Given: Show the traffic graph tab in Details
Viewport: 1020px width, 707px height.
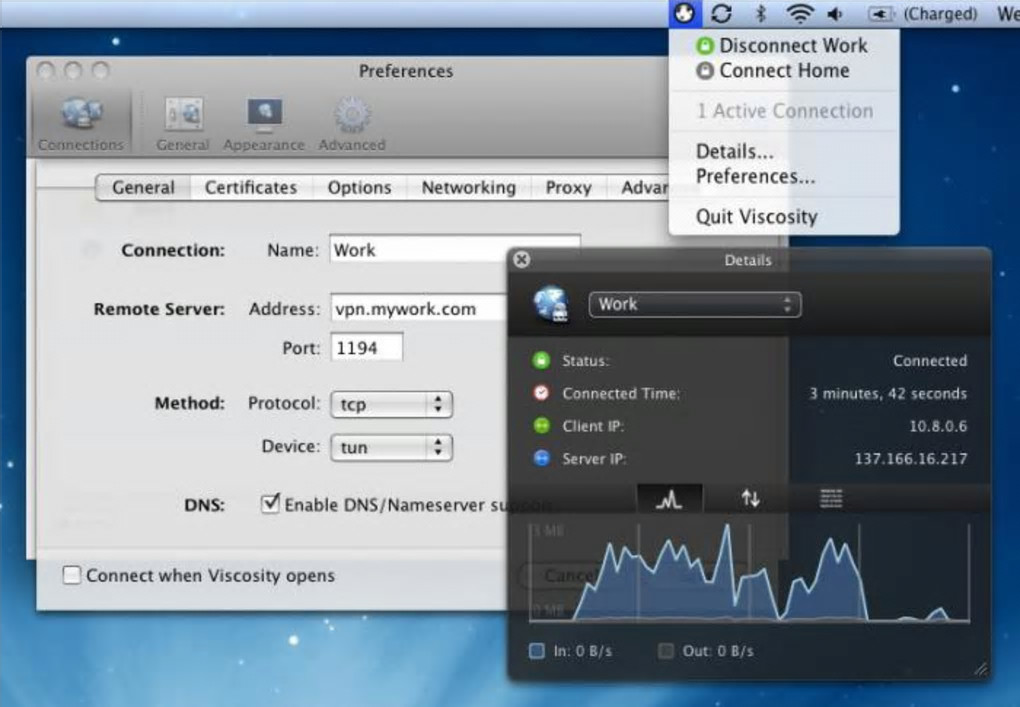Looking at the screenshot, I should tap(669, 499).
